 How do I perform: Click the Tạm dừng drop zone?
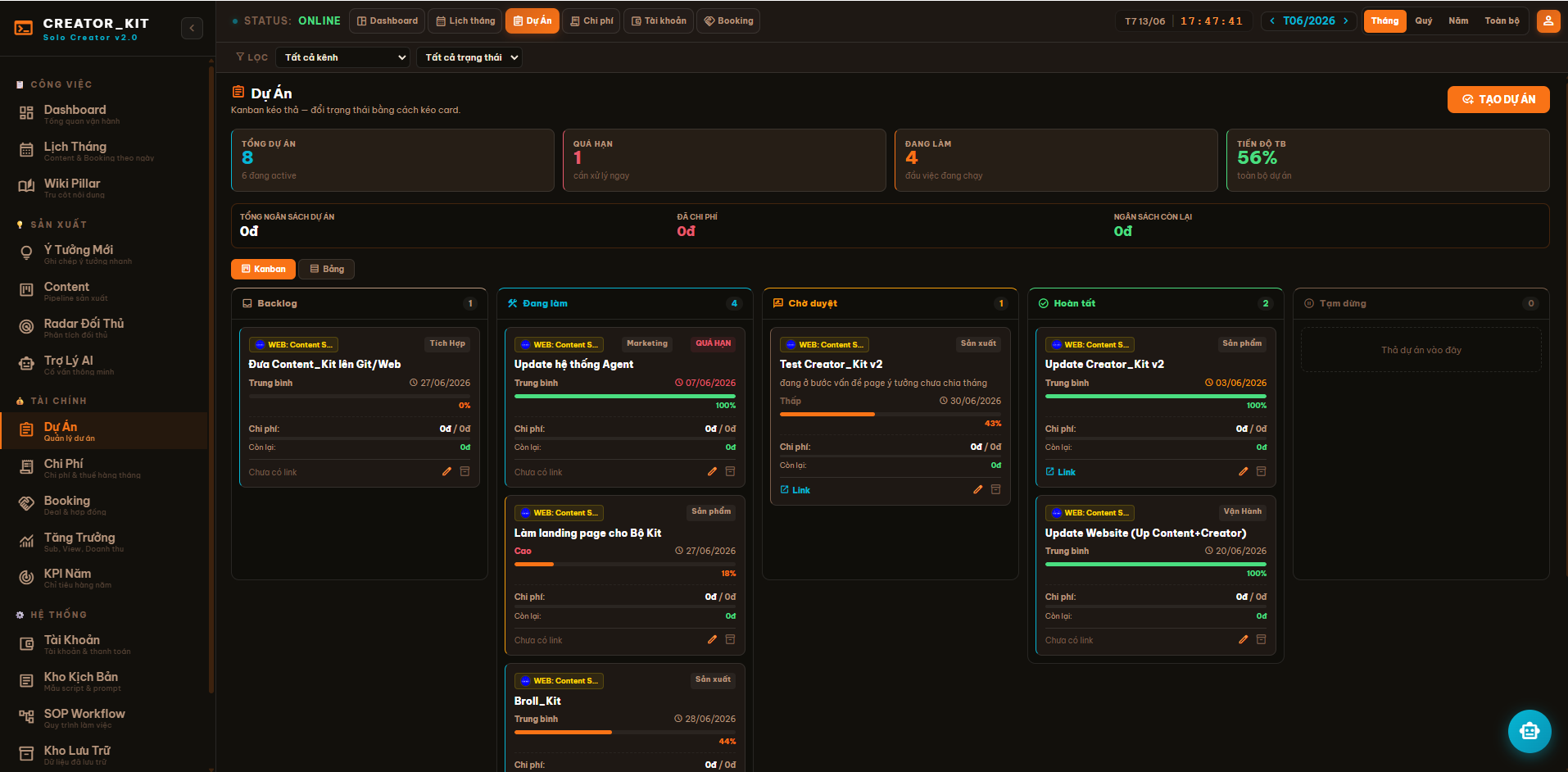click(x=1421, y=350)
